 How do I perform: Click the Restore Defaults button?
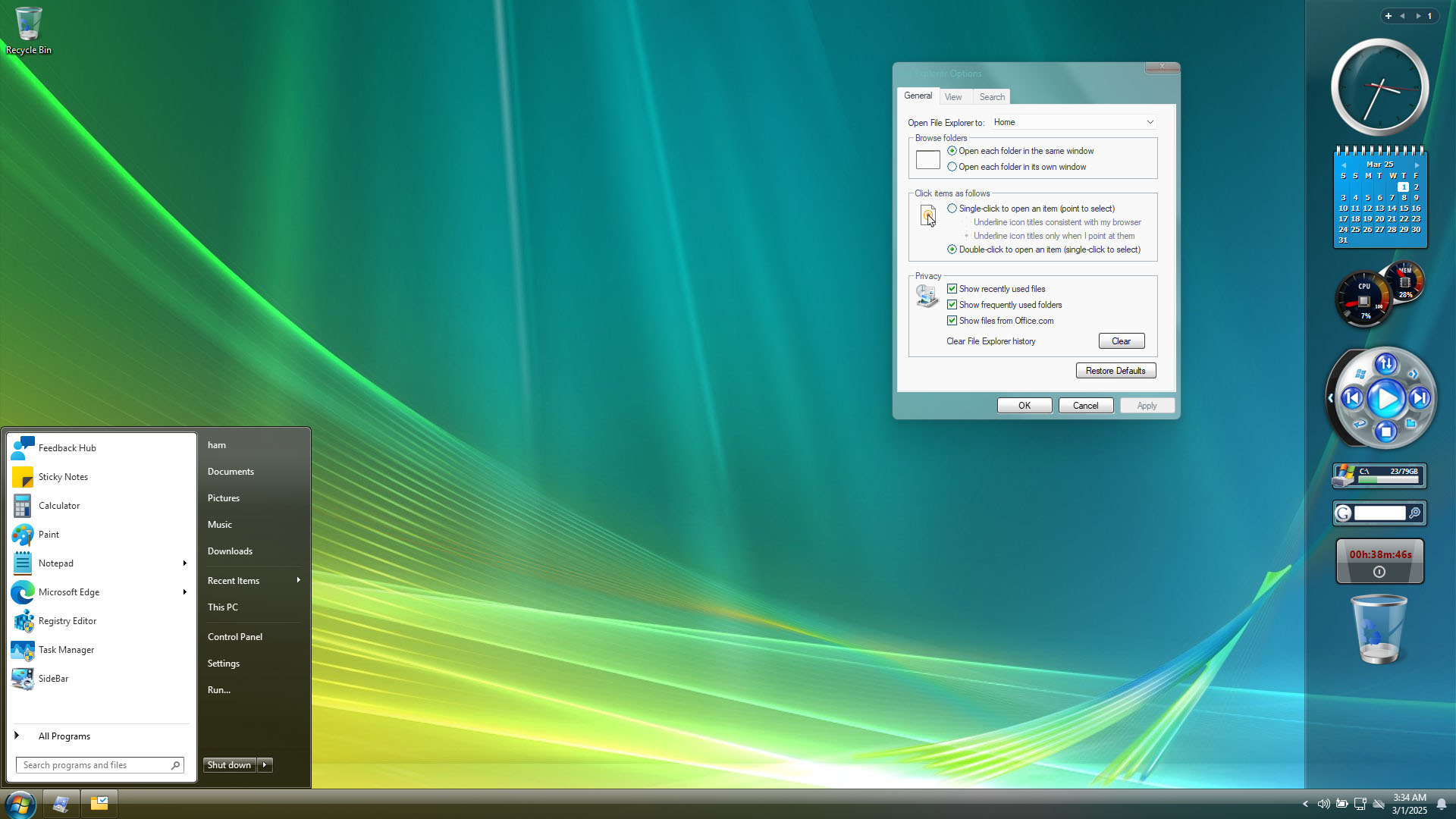1115,370
